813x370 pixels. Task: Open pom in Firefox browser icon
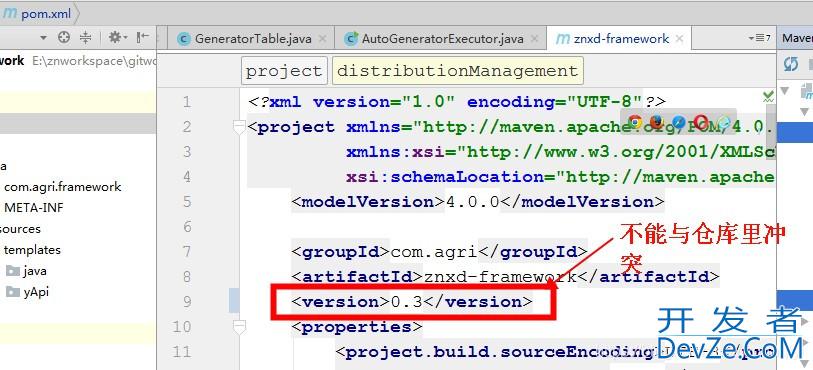pyautogui.click(x=657, y=122)
